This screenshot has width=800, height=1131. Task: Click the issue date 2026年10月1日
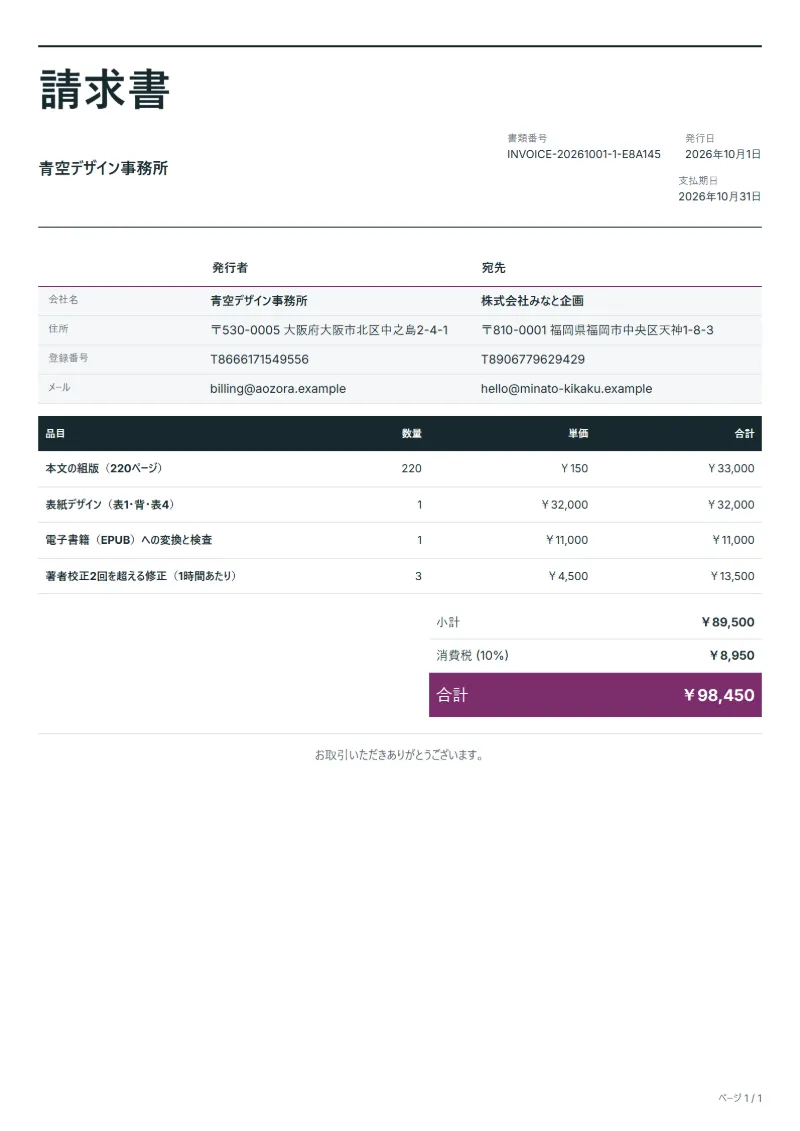coord(723,154)
